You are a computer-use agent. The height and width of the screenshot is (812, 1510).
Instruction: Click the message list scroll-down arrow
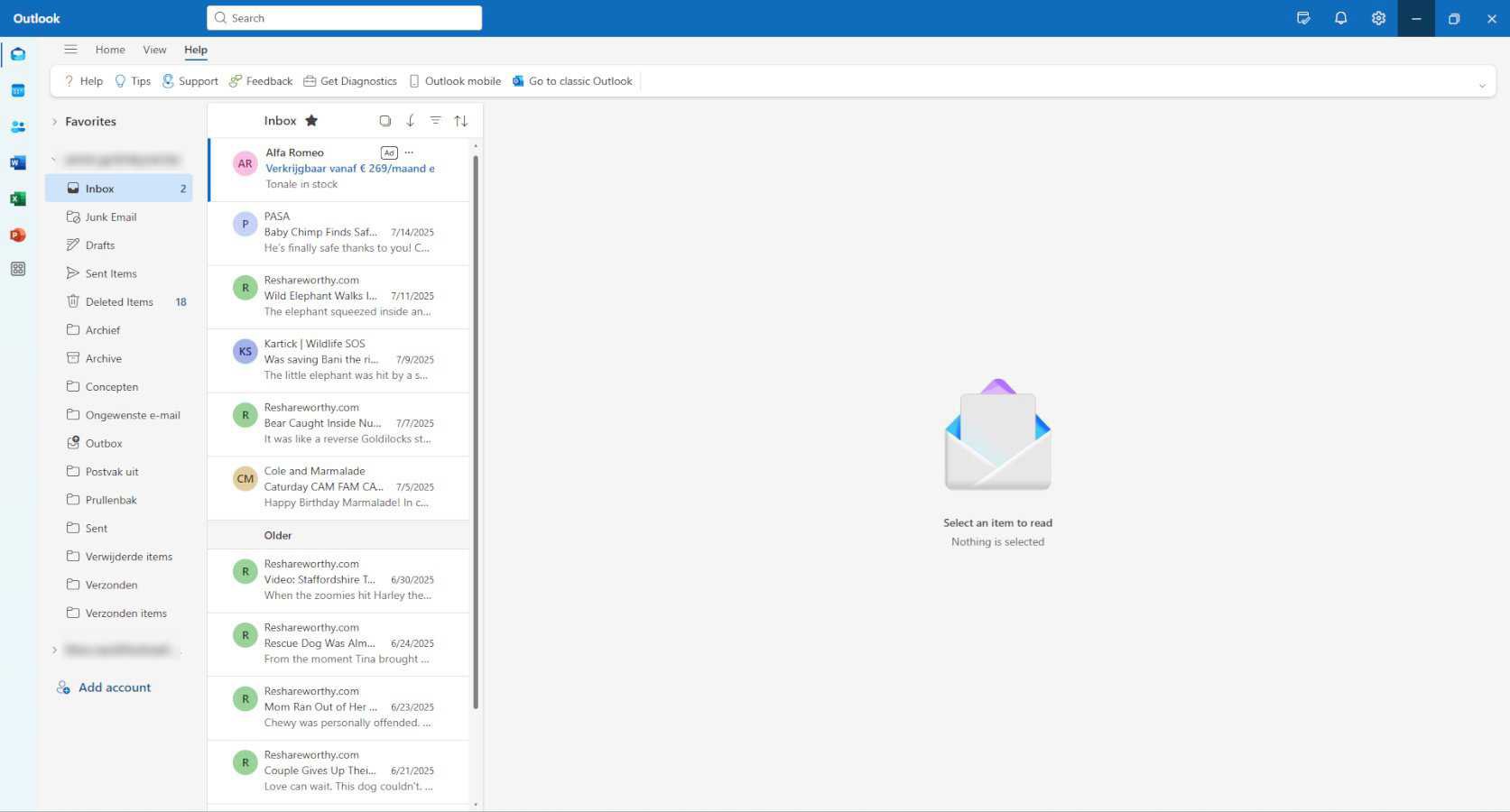pyautogui.click(x=476, y=805)
